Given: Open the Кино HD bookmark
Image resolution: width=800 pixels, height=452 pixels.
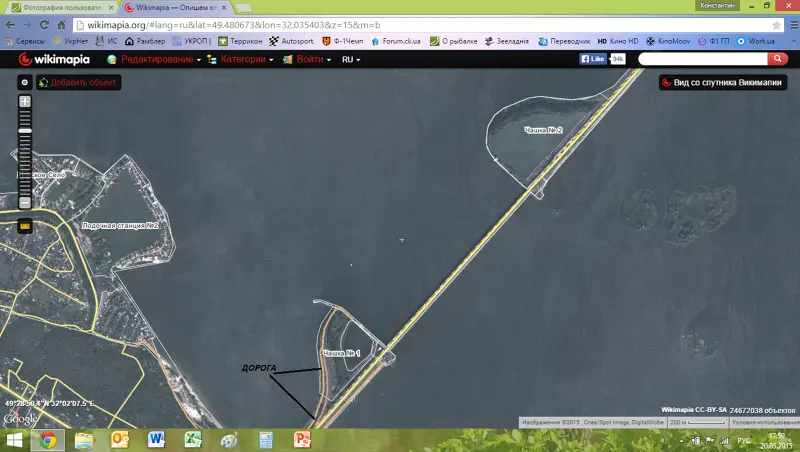Looking at the screenshot, I should [x=618, y=41].
